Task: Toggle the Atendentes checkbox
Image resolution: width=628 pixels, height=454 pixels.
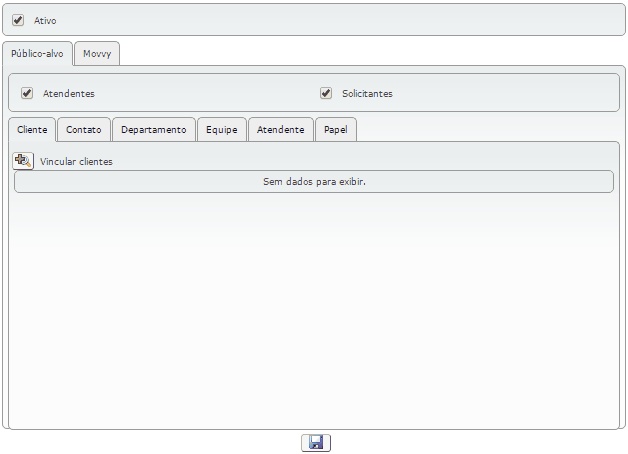Action: [x=27, y=93]
